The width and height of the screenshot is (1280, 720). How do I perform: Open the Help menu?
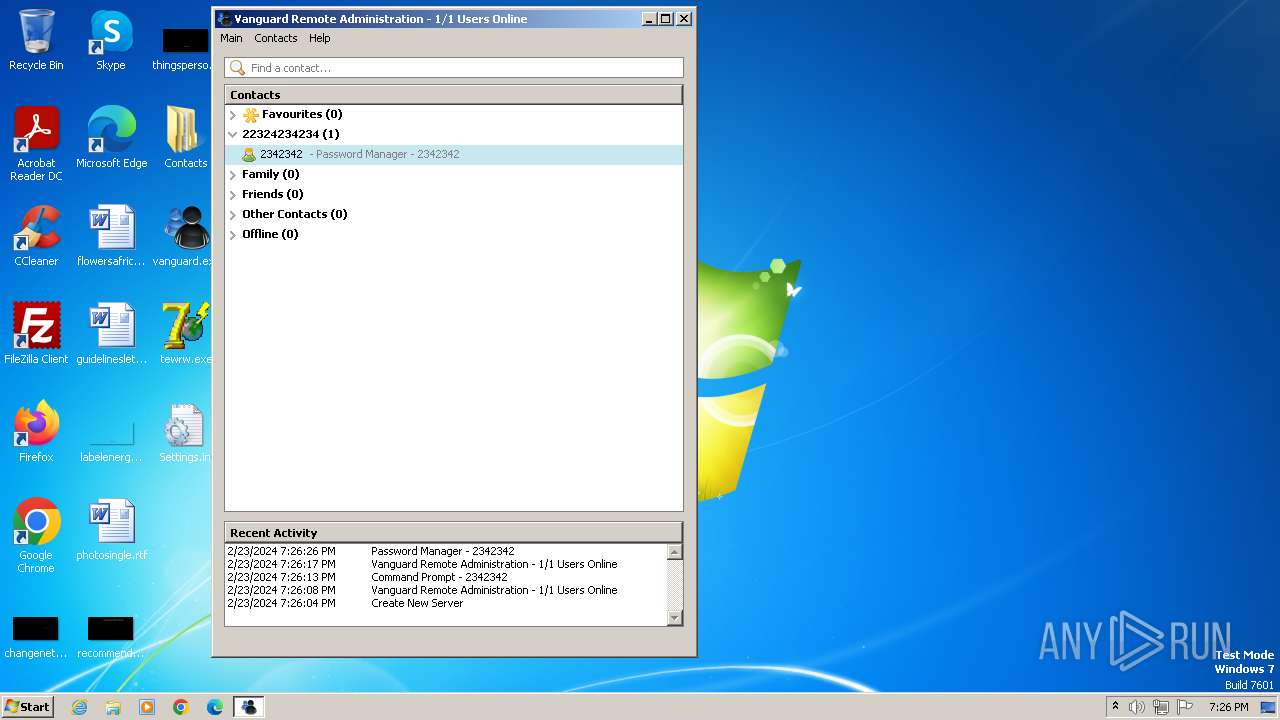pyautogui.click(x=319, y=38)
